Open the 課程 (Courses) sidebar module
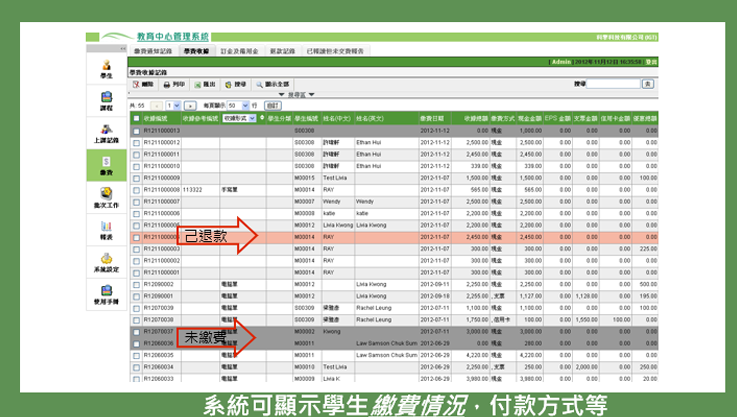The width and height of the screenshot is (737, 417). click(107, 101)
